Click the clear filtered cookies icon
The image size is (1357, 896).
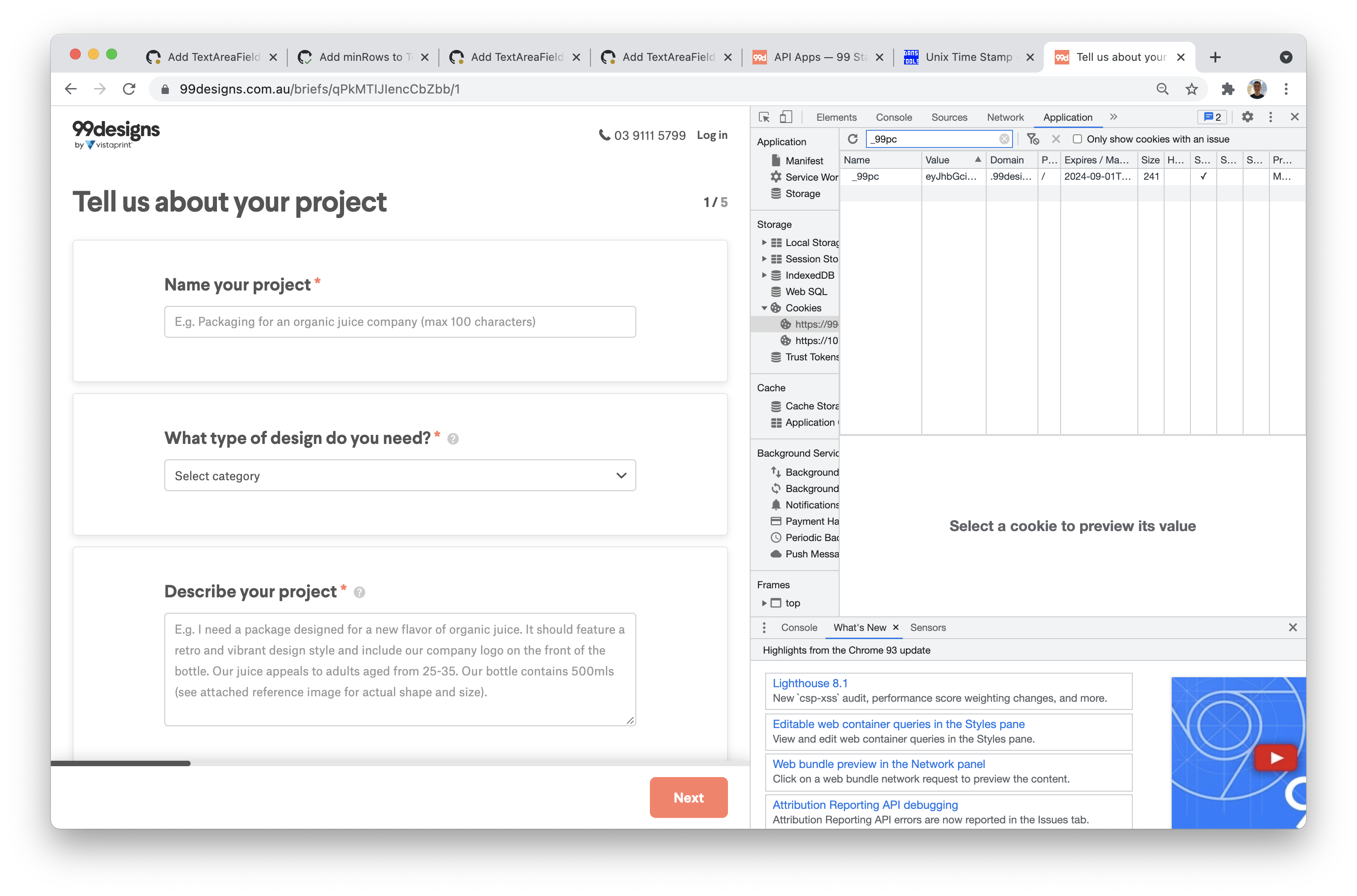[1032, 139]
